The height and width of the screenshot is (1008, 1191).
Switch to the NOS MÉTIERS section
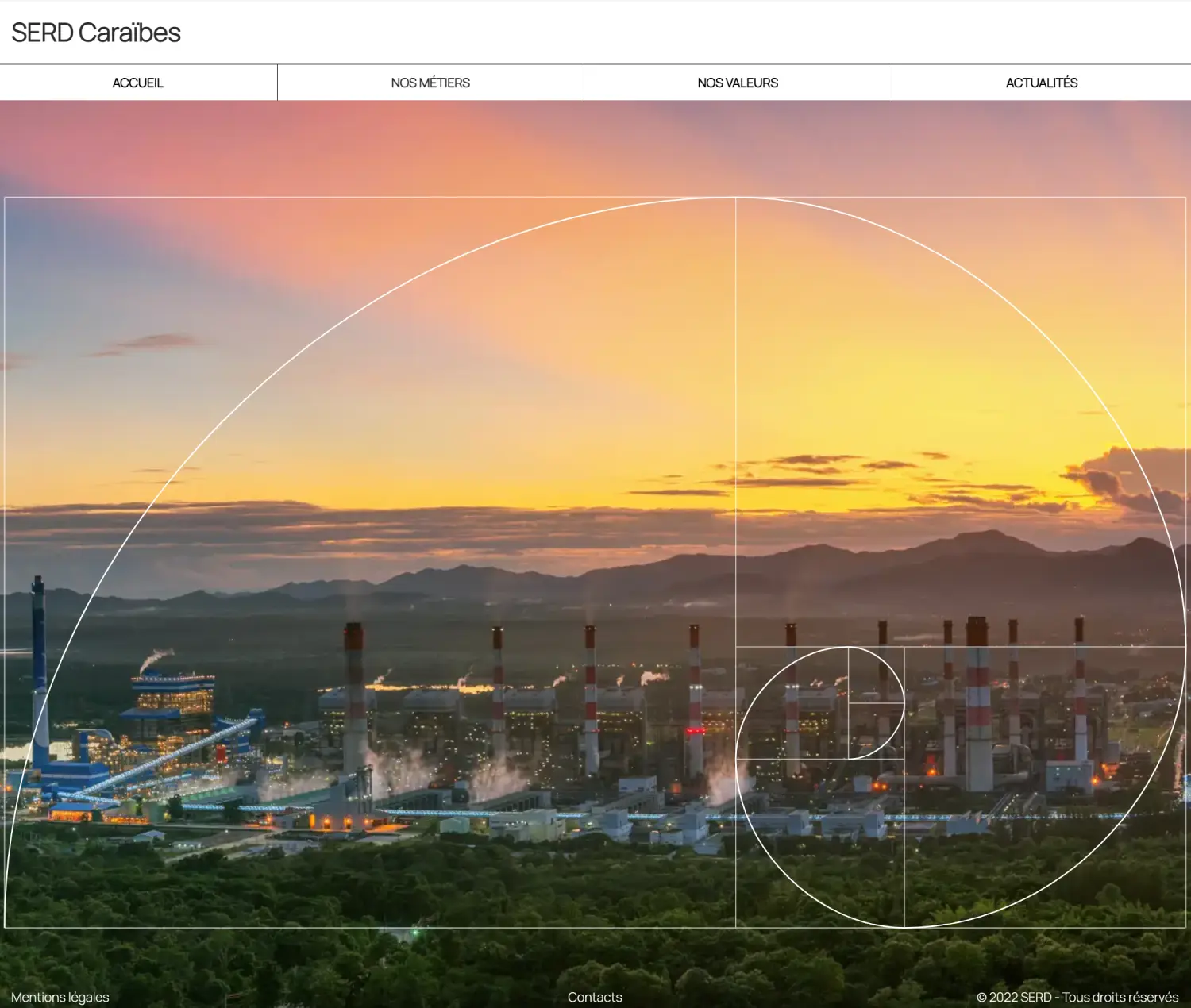[430, 82]
